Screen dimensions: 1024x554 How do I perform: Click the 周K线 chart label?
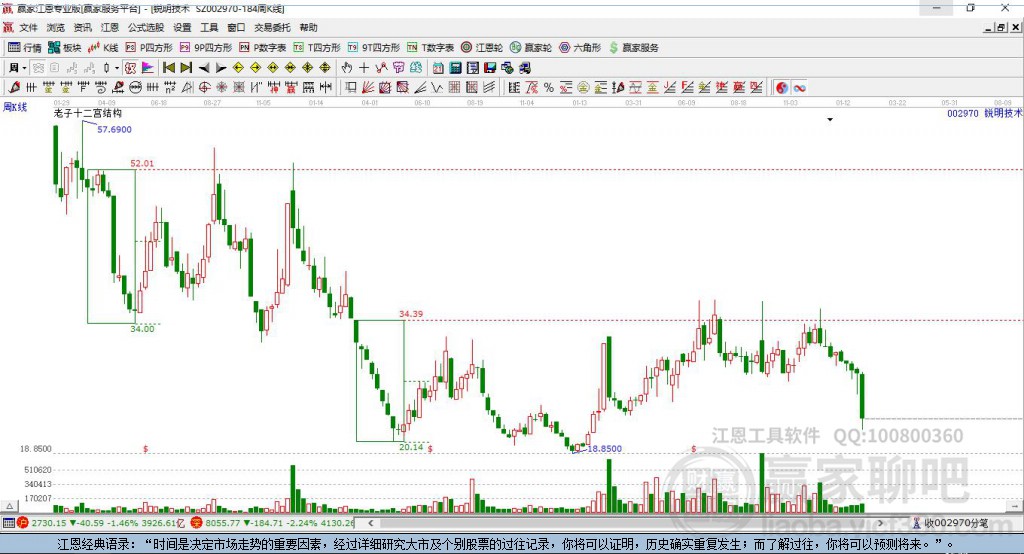click(x=15, y=107)
